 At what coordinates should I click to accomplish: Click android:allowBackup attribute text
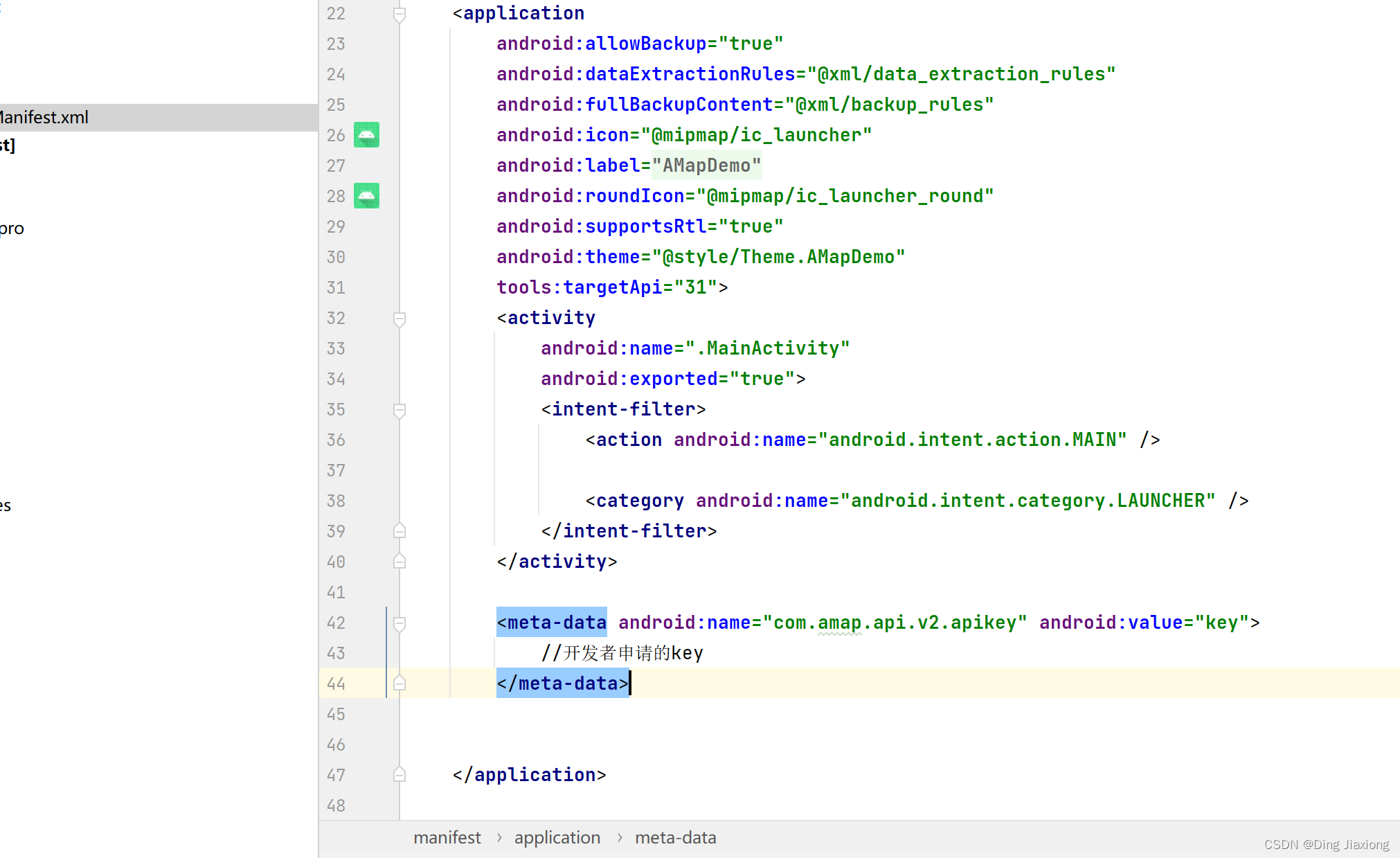coord(602,44)
